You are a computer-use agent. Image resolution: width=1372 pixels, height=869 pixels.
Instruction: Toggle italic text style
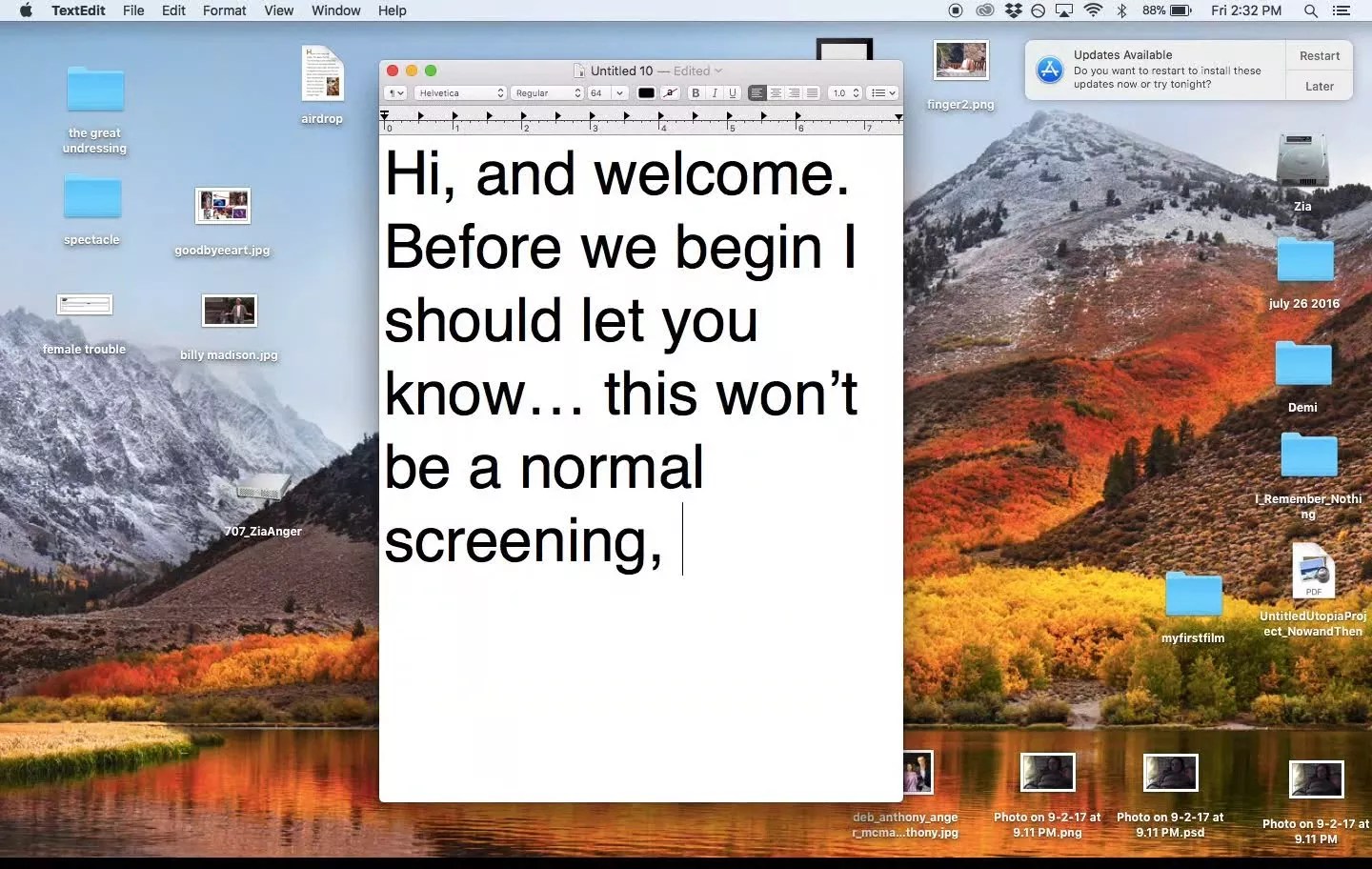pos(715,93)
